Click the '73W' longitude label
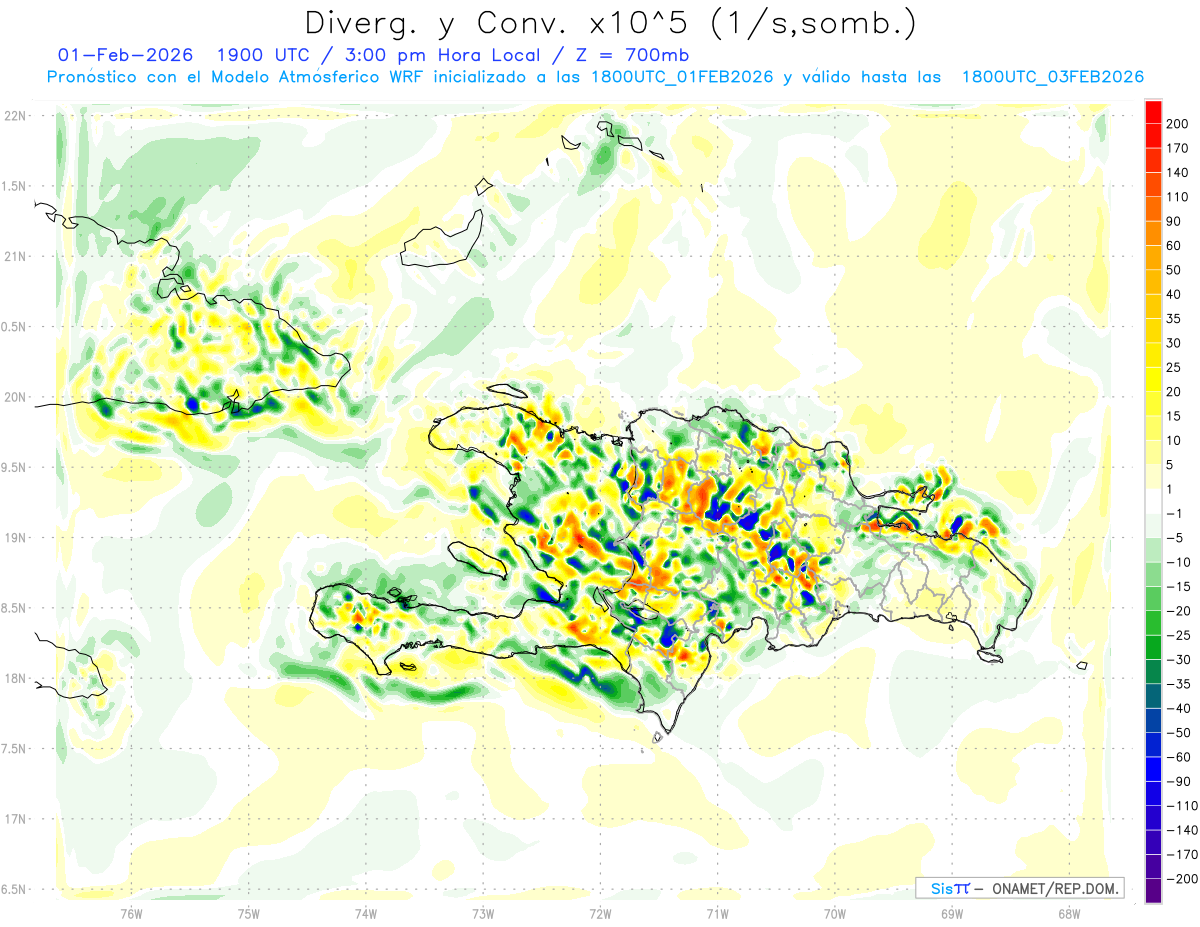Viewport: 1200px width, 927px height. click(x=483, y=913)
